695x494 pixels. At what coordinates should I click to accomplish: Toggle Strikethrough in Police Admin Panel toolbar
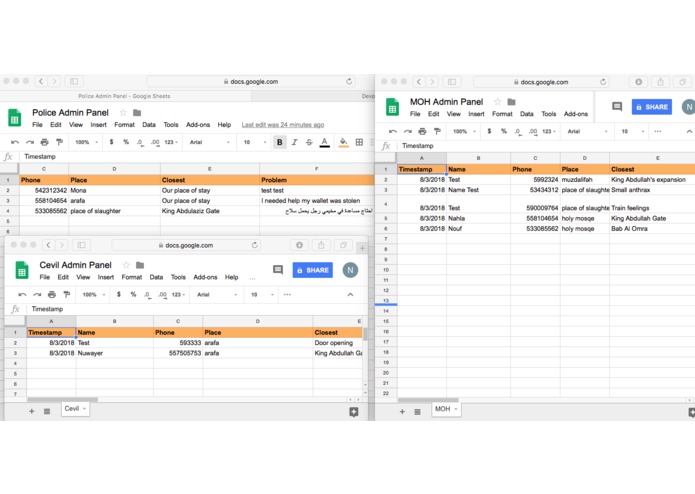pyautogui.click(x=309, y=142)
